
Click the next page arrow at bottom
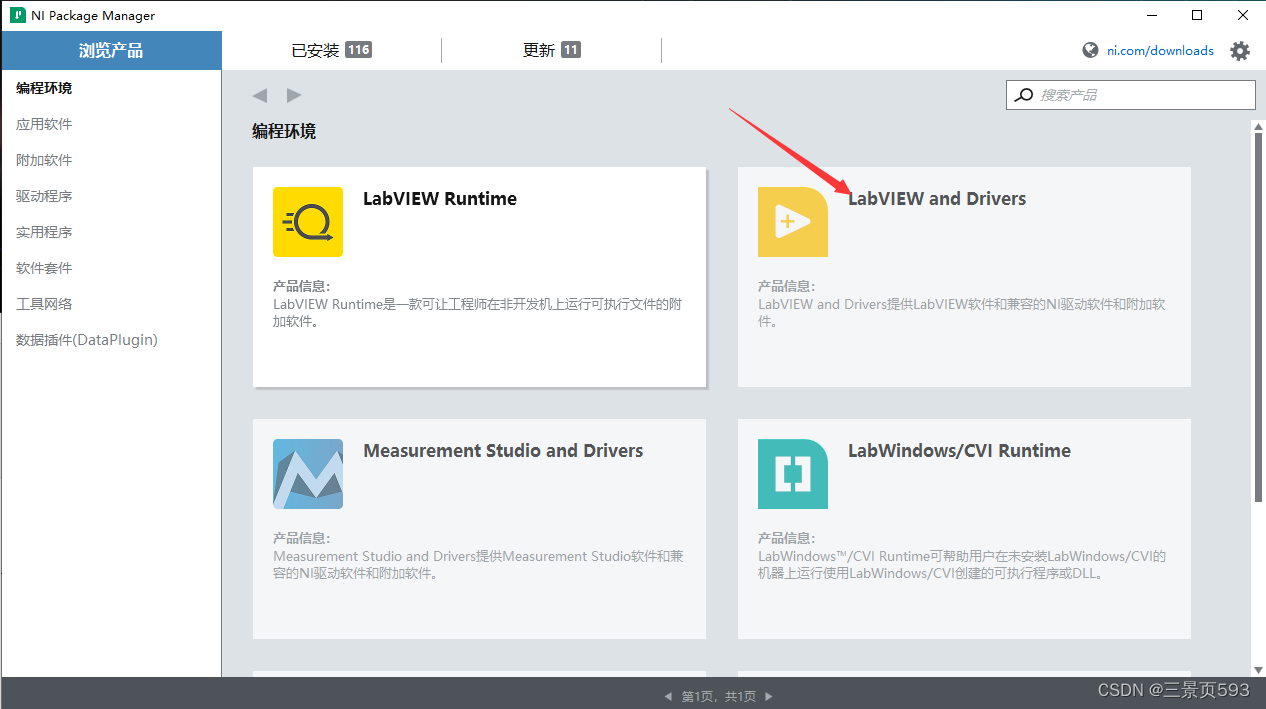(x=767, y=696)
